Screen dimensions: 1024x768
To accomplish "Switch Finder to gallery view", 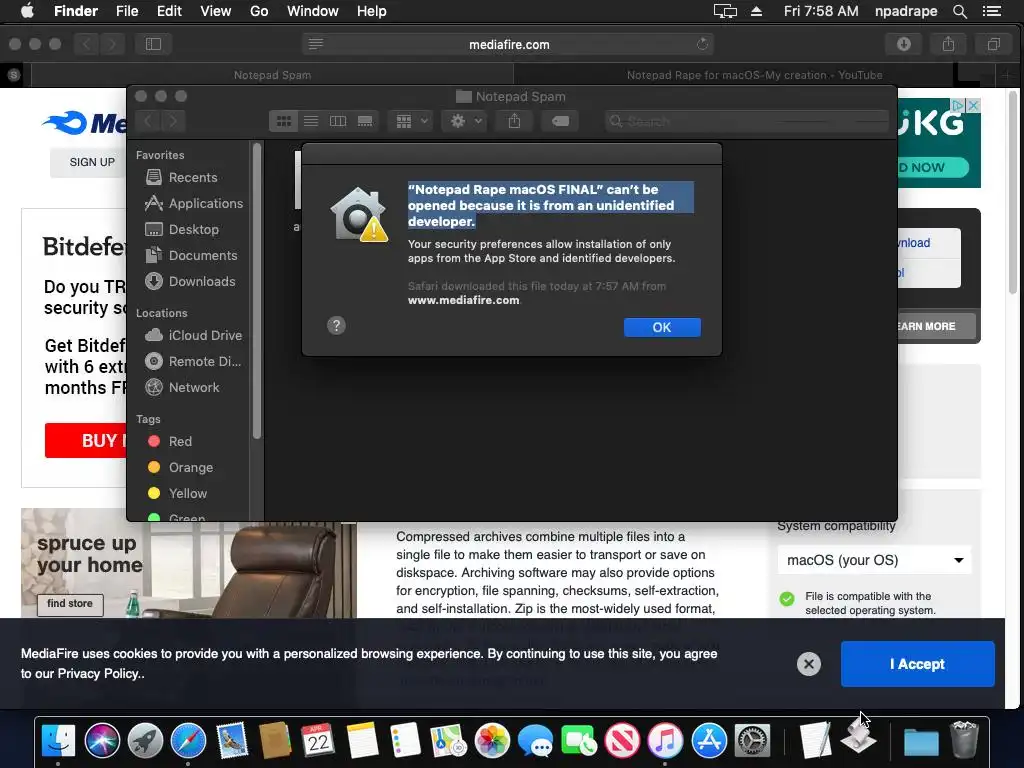I will [365, 121].
